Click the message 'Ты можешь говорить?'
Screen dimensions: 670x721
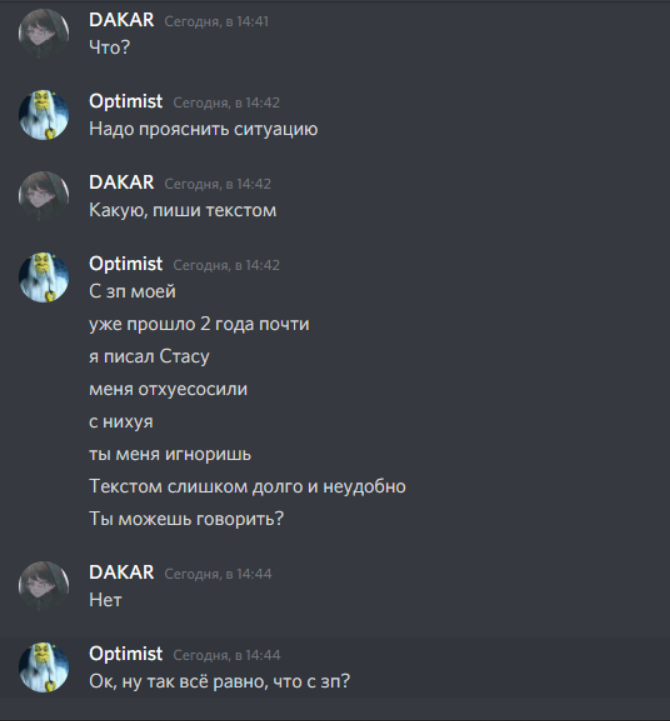(186, 519)
